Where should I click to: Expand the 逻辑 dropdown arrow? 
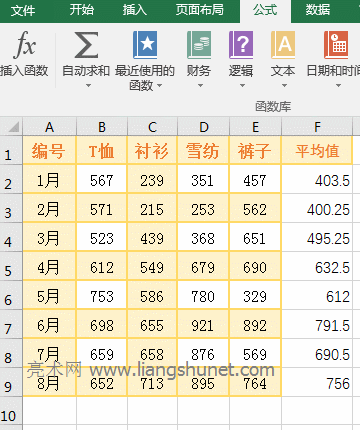tap(242, 86)
